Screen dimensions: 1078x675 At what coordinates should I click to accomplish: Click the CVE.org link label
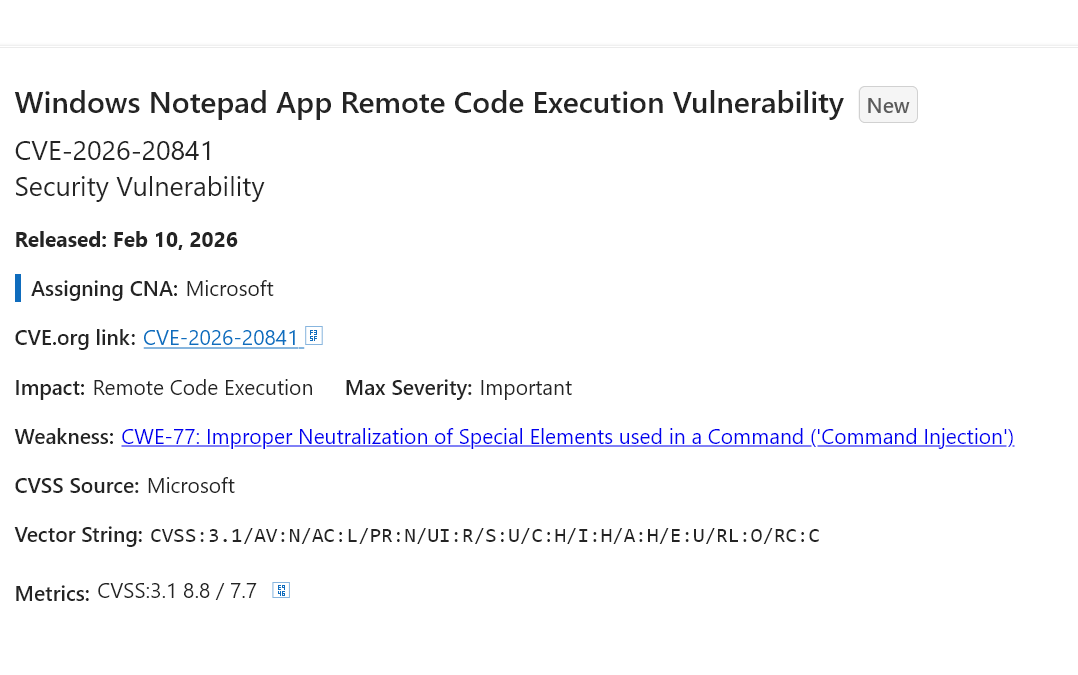pyautogui.click(x=75, y=338)
